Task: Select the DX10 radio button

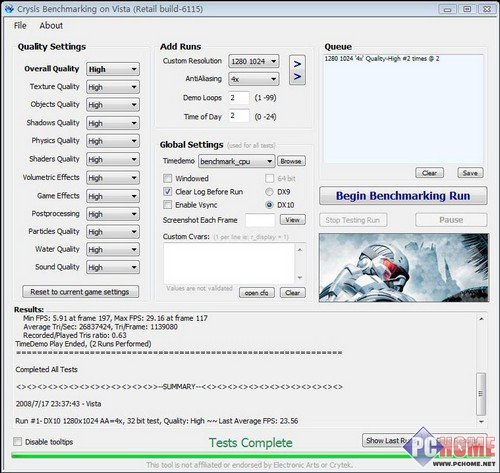Action: coord(269,205)
